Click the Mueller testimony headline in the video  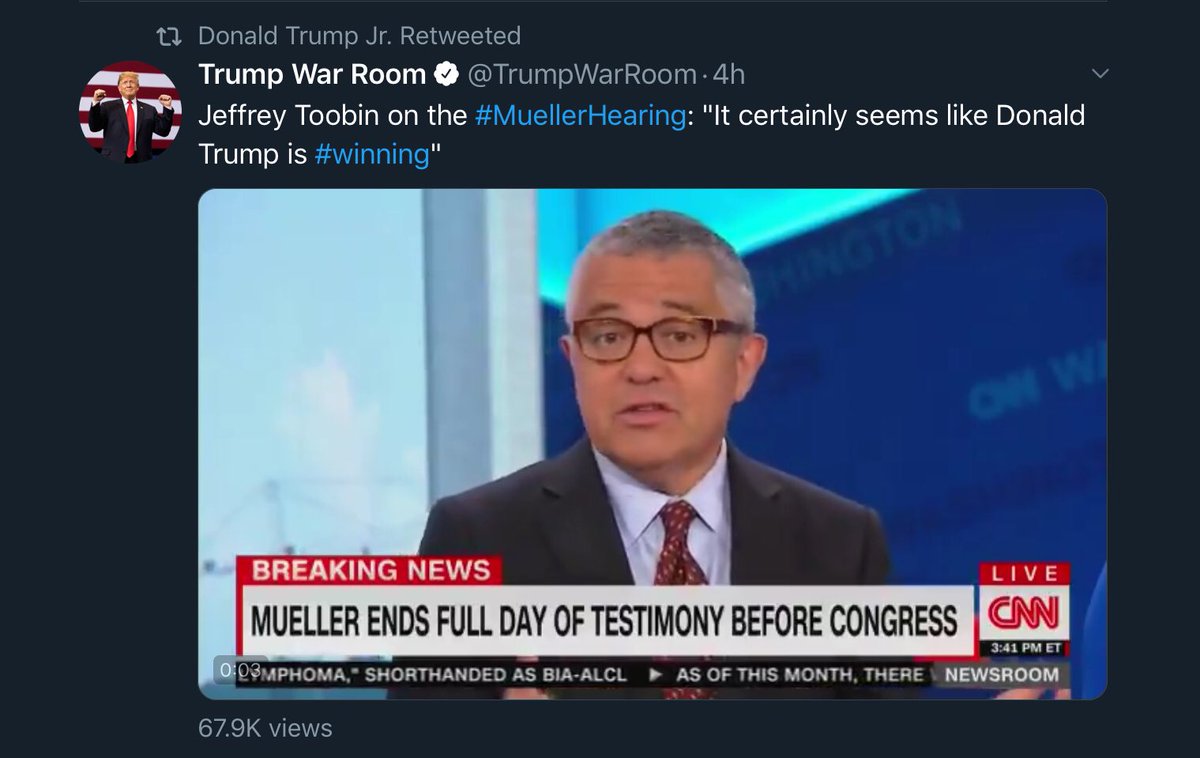(x=603, y=622)
